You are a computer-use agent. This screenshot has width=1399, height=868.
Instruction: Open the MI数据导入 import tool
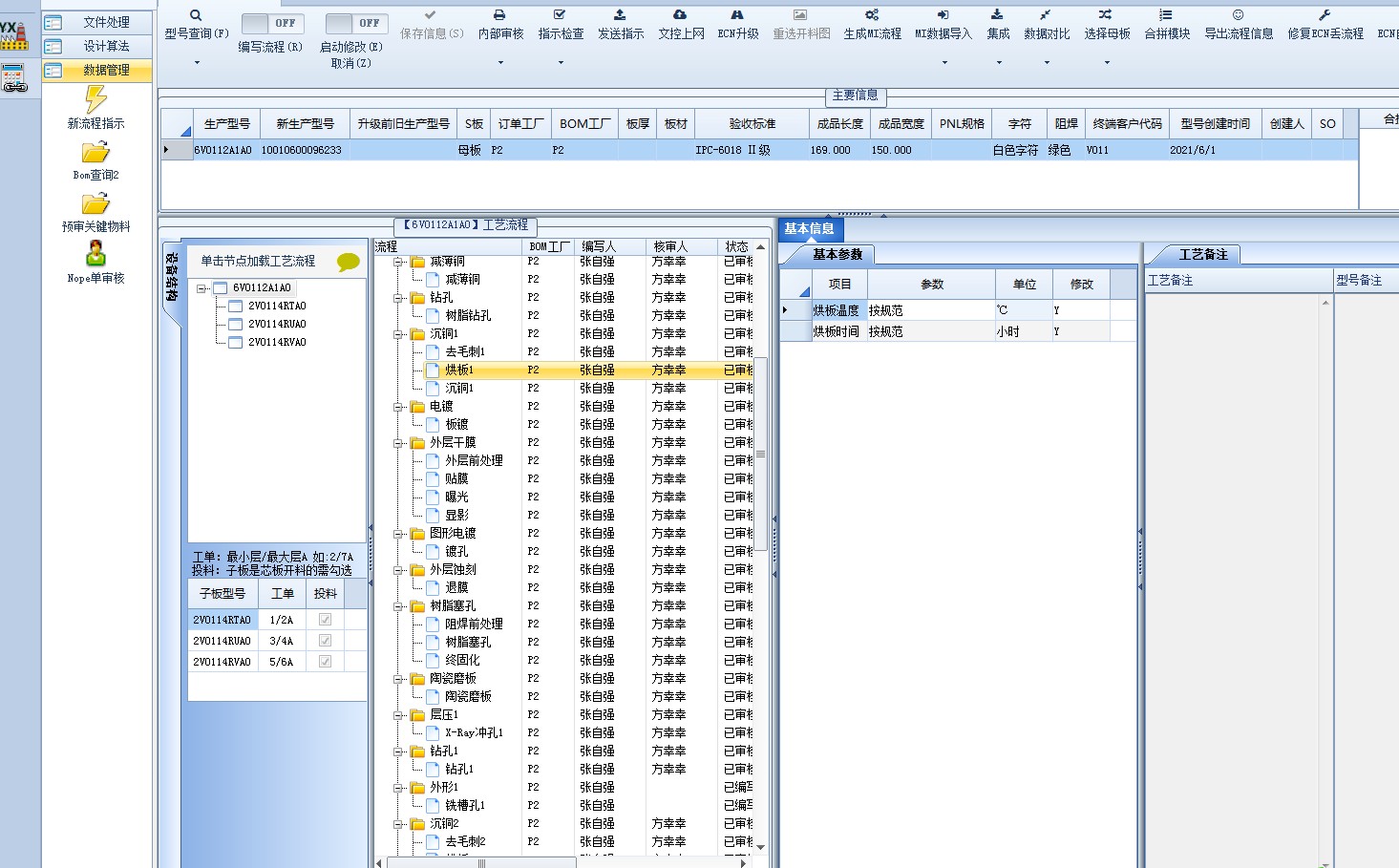click(943, 24)
